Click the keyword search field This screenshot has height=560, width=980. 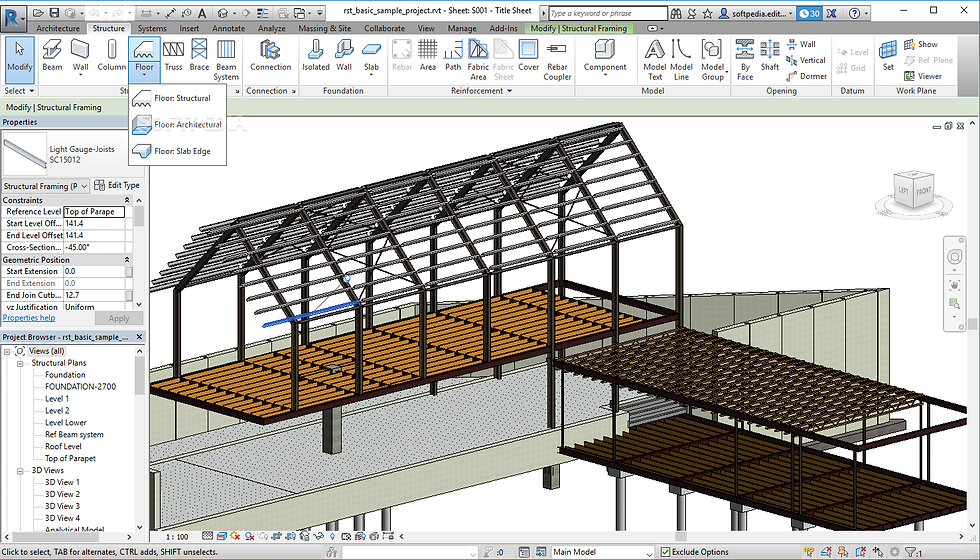[x=607, y=13]
